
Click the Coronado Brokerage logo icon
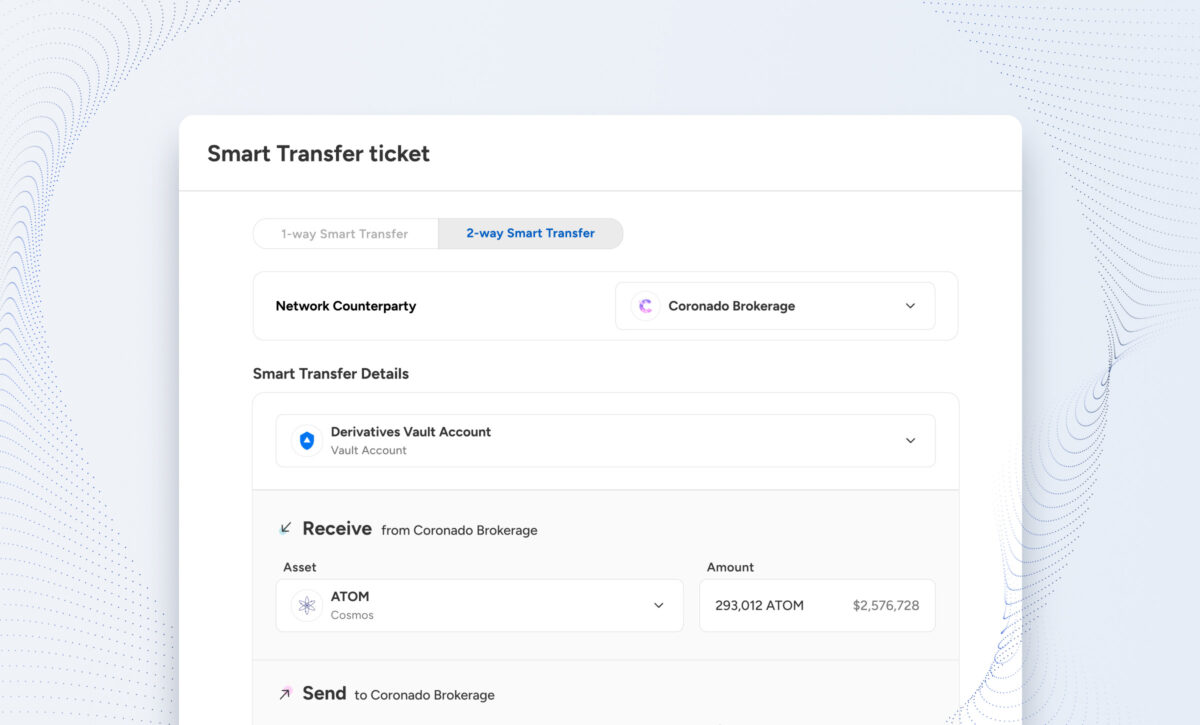pos(645,306)
